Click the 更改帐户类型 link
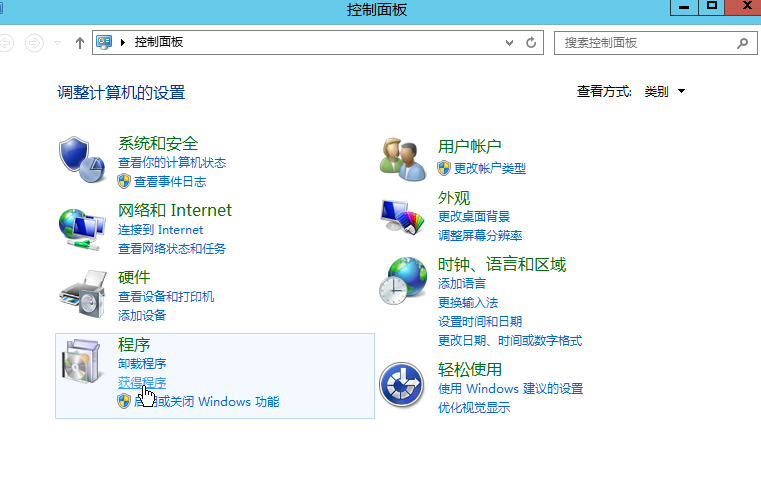 coord(490,168)
